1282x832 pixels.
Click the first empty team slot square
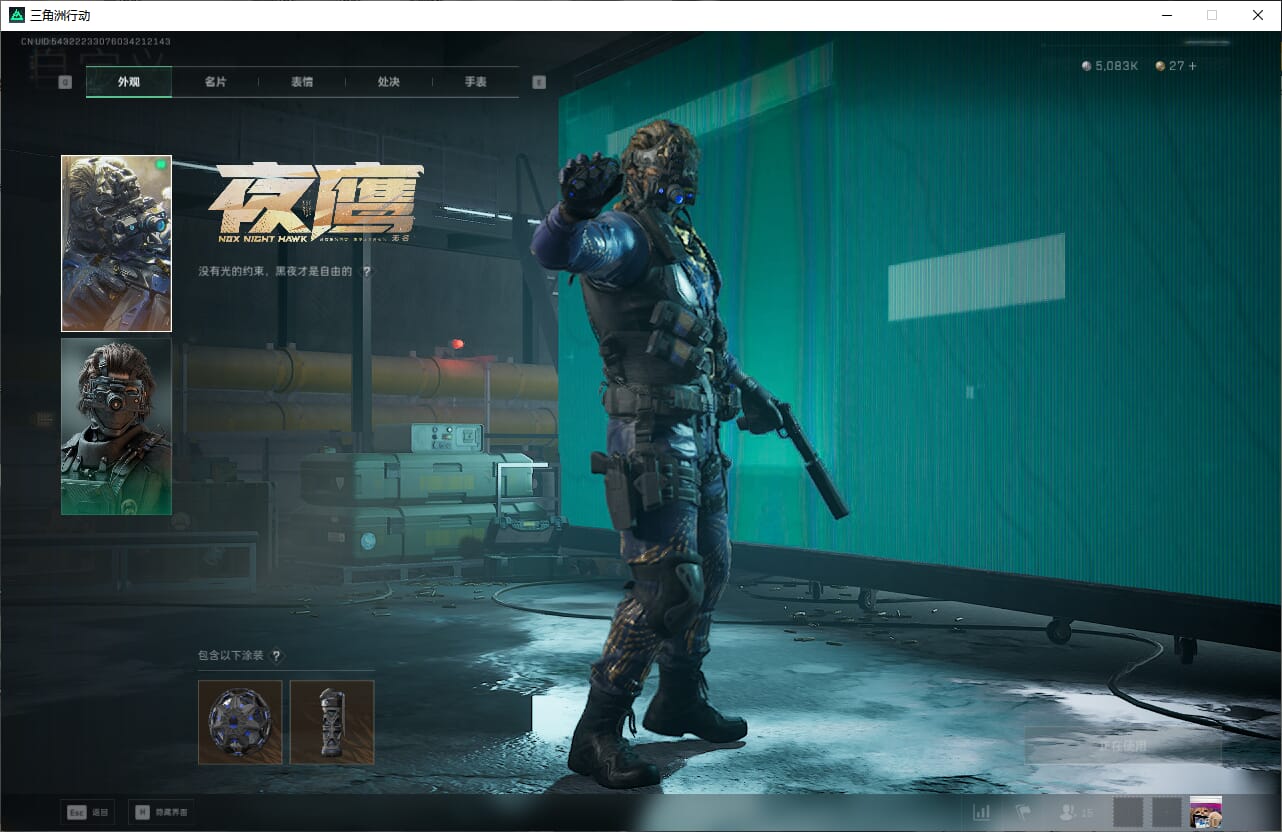click(1128, 812)
